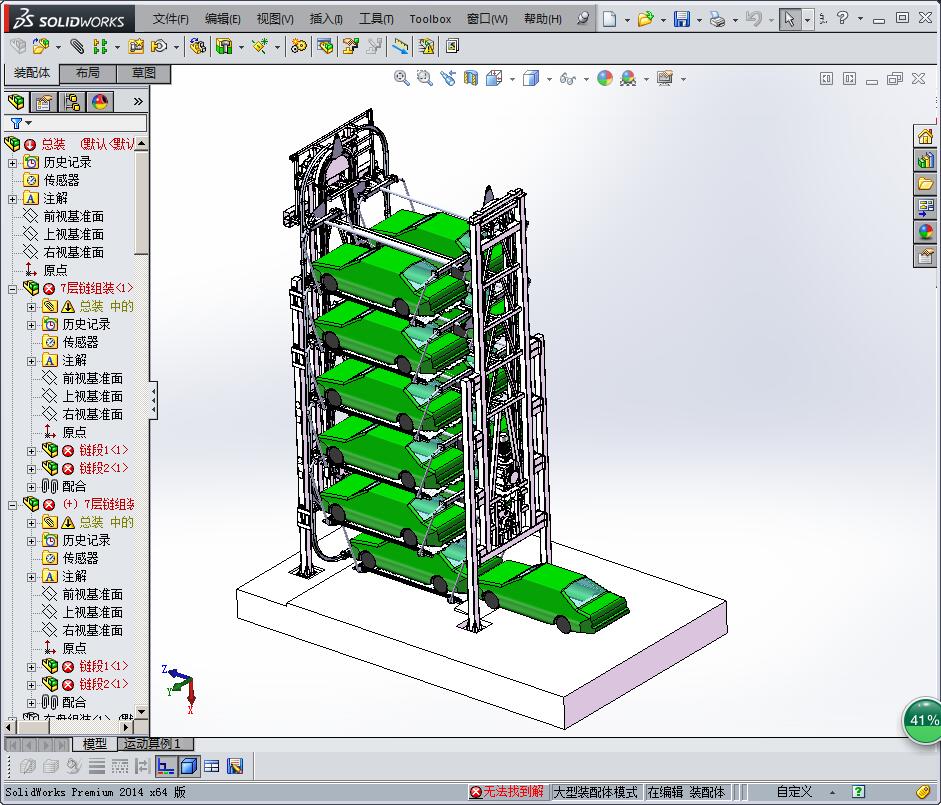
Task: Click the disk-and-pencil icon in bottom toolbar
Action: (x=235, y=765)
